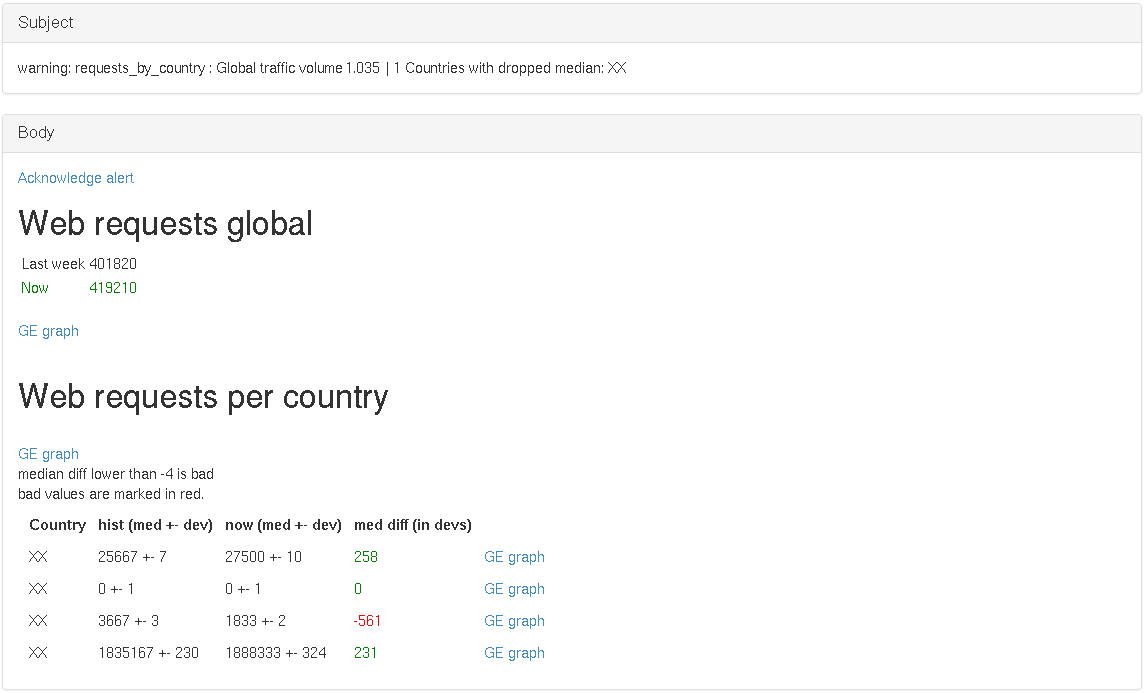Viewport: 1146px width, 693px height.
Task: Click the Web requests per country heading
Action: (203, 397)
